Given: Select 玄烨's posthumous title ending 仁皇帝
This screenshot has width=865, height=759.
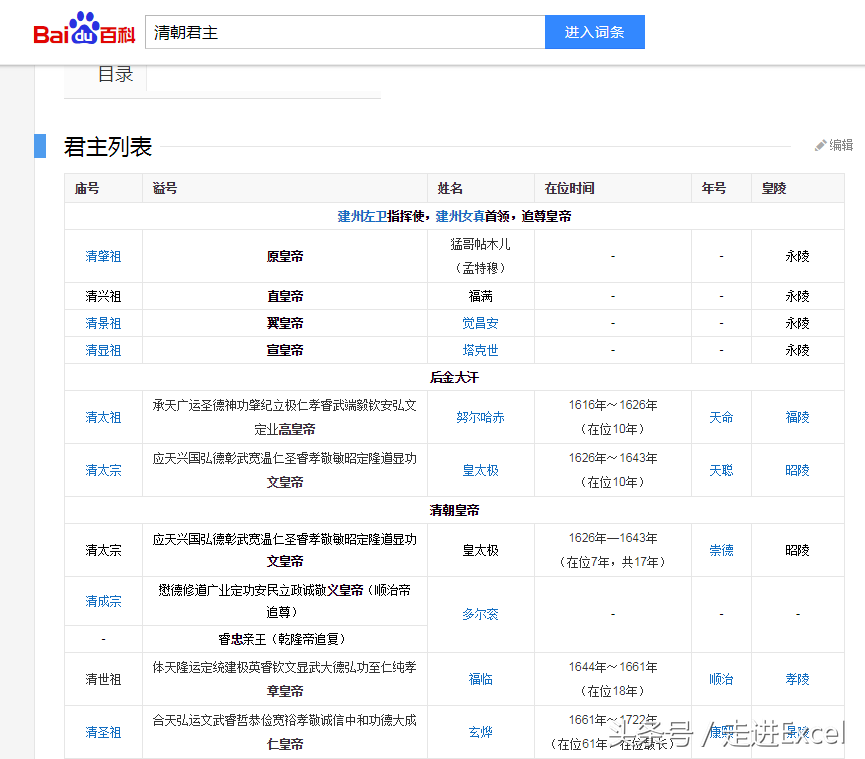Looking at the screenshot, I should (285, 732).
